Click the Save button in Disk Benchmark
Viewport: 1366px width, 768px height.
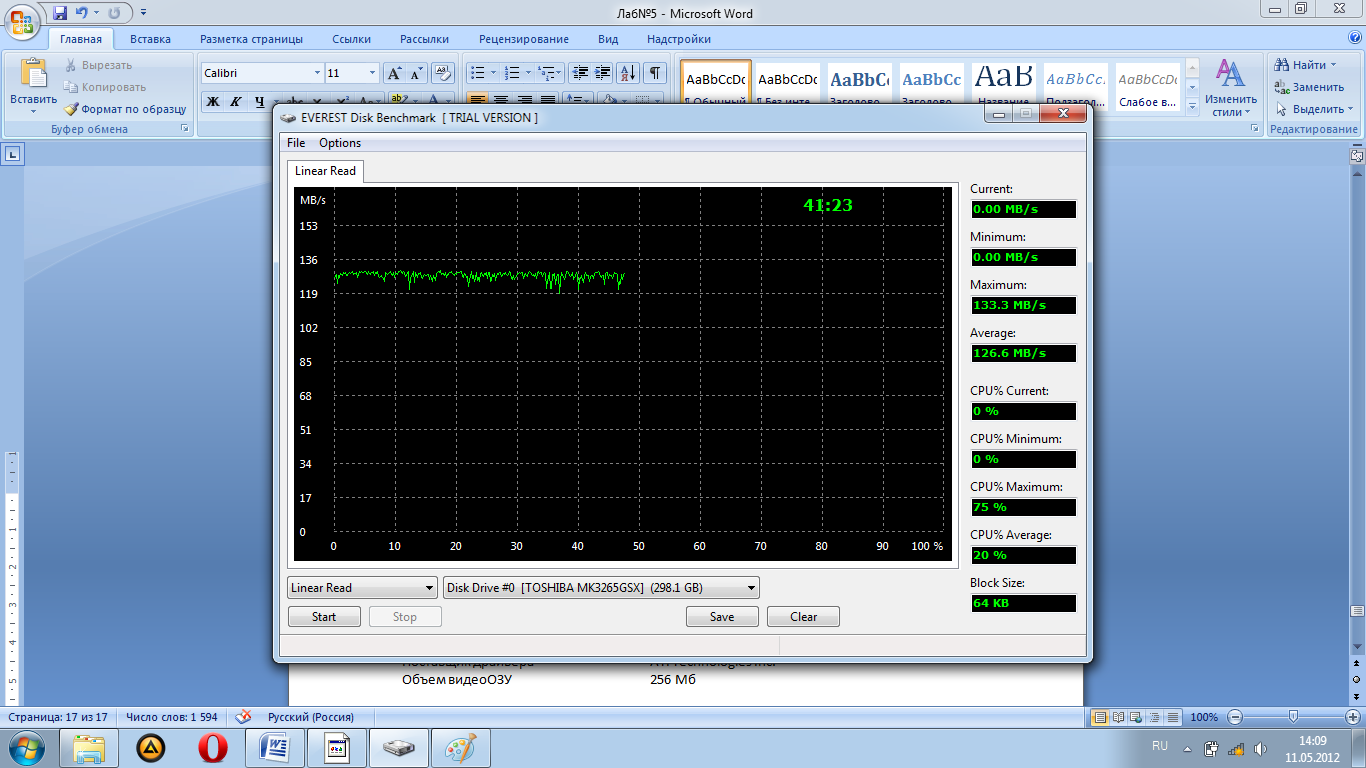point(722,617)
